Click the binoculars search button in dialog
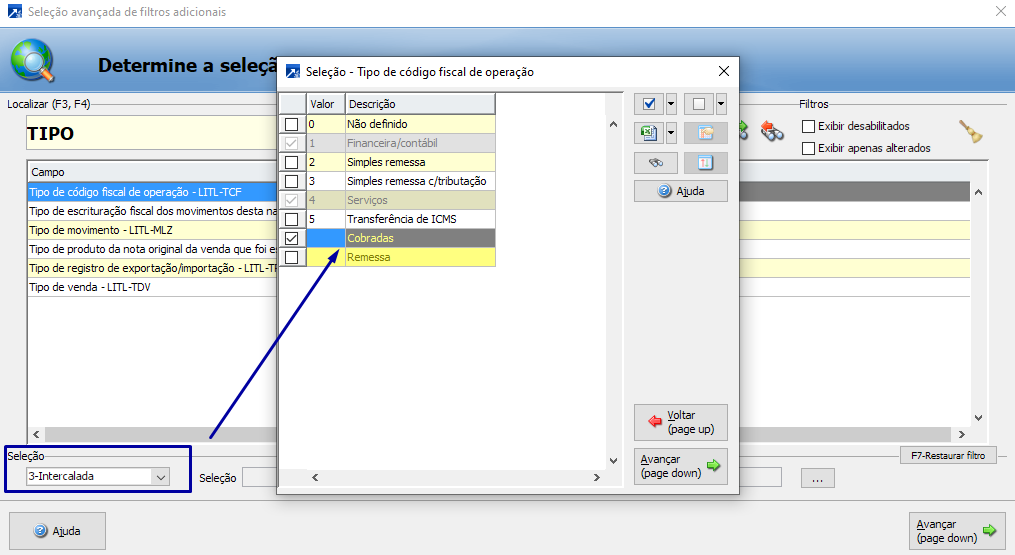The width and height of the screenshot is (1015, 555). [656, 163]
